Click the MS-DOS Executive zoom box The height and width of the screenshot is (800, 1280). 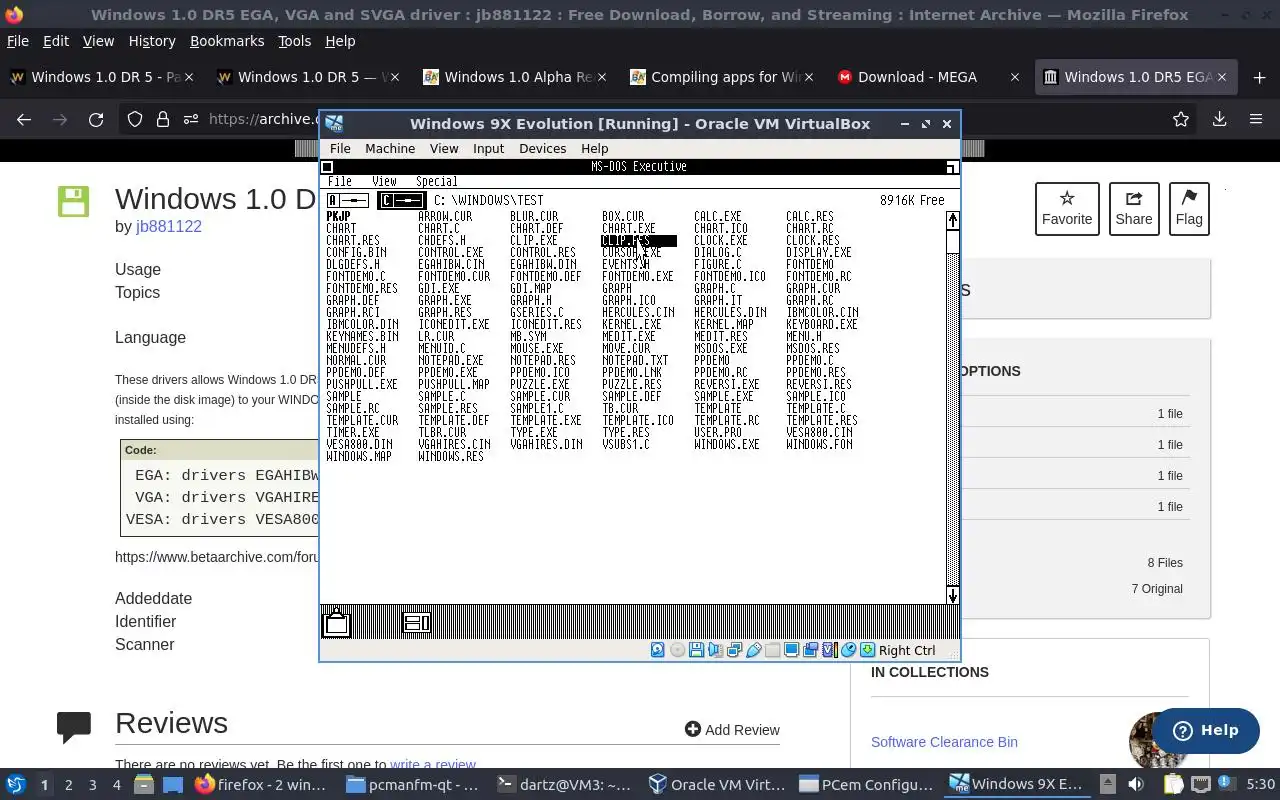click(952, 167)
